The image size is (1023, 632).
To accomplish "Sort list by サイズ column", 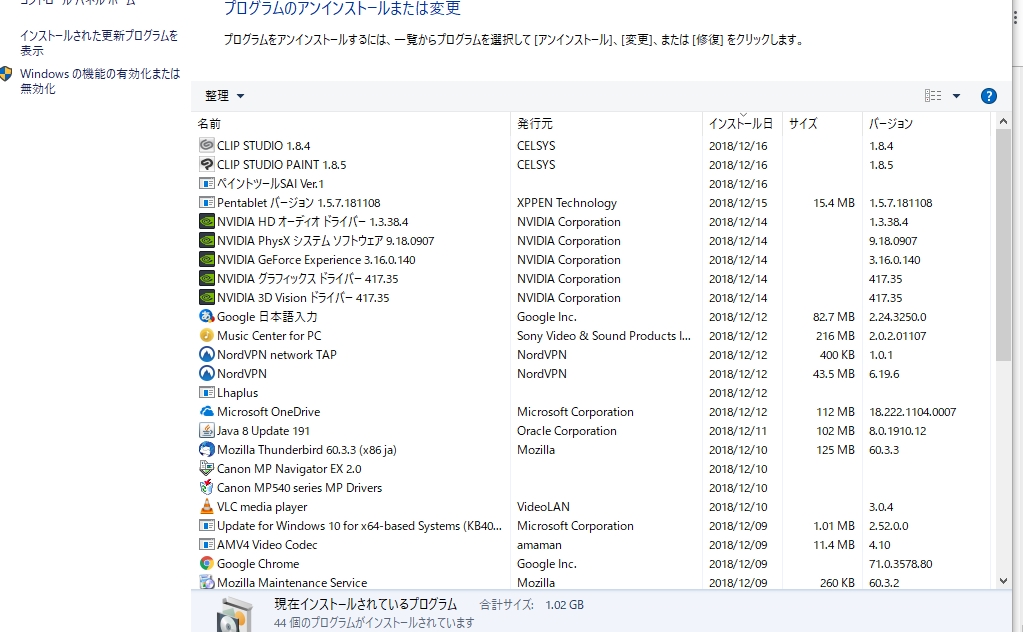I will (x=822, y=123).
